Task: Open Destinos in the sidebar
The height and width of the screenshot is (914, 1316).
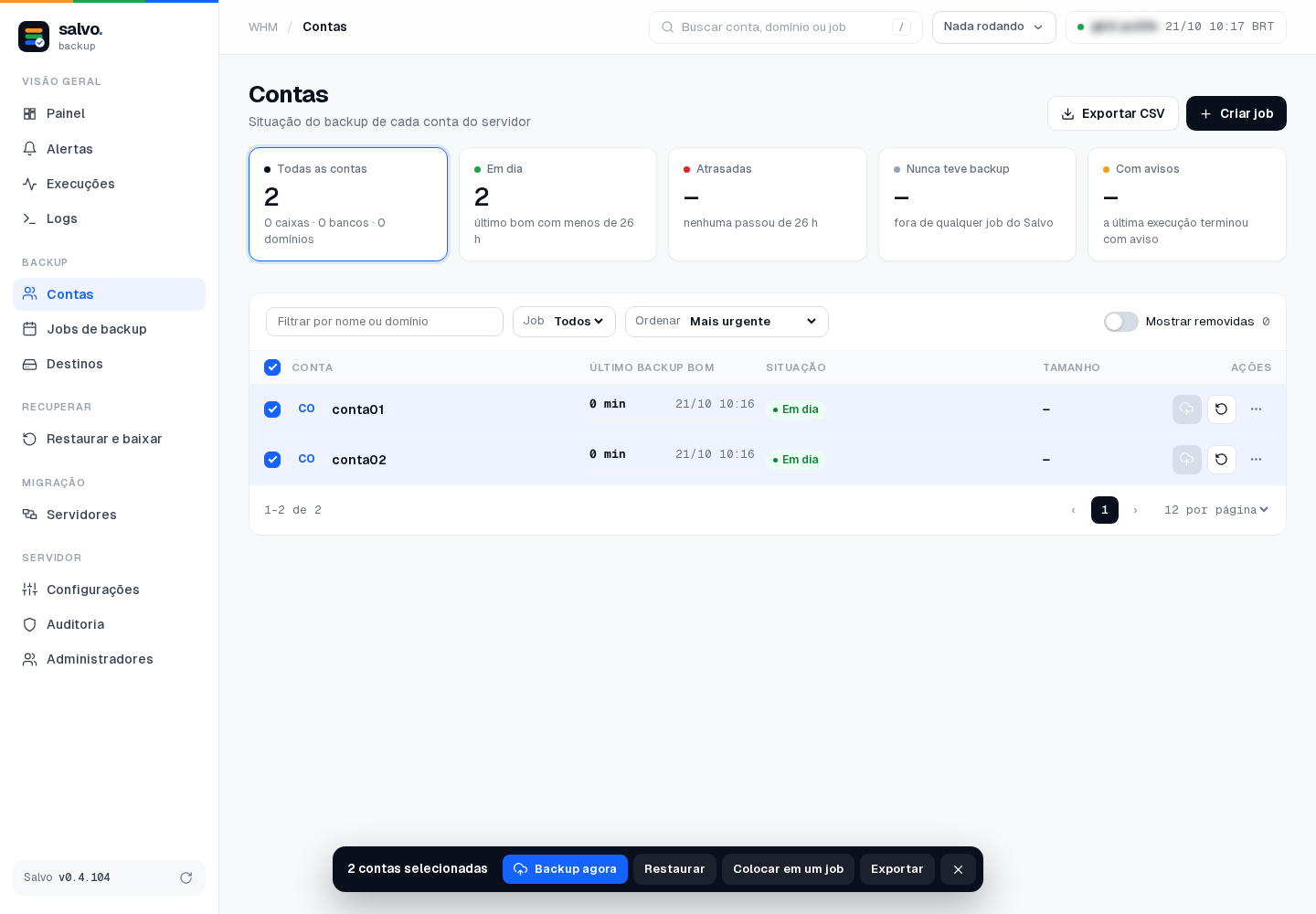Action: 109,364
